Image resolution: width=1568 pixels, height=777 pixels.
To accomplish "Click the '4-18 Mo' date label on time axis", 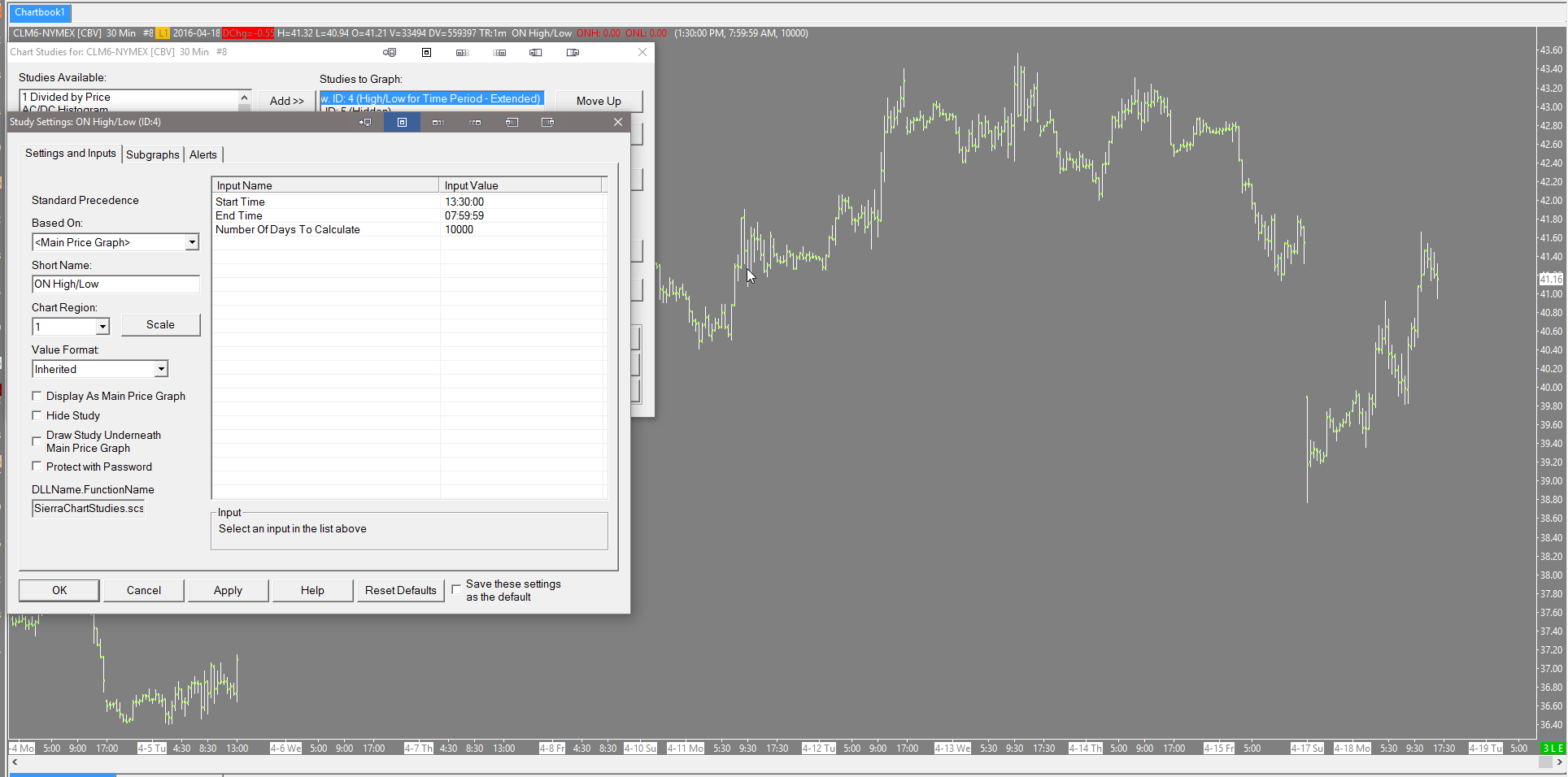I will pyautogui.click(x=1352, y=748).
